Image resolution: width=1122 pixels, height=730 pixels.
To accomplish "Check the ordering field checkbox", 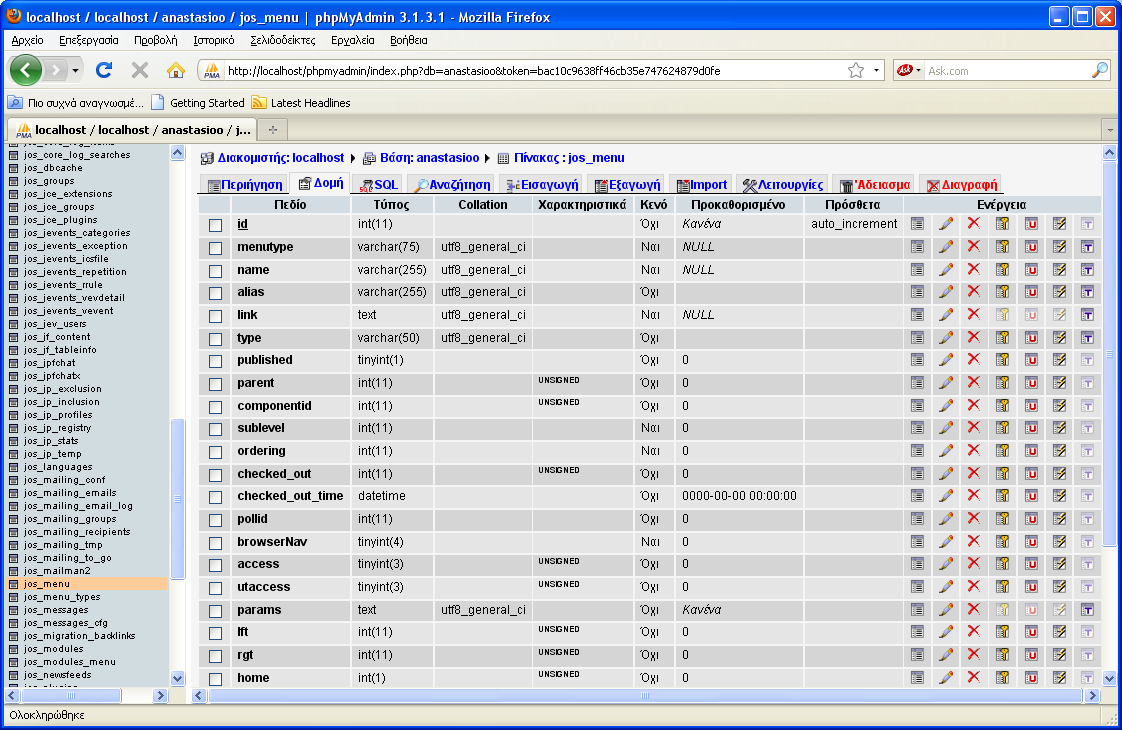I will (215, 452).
